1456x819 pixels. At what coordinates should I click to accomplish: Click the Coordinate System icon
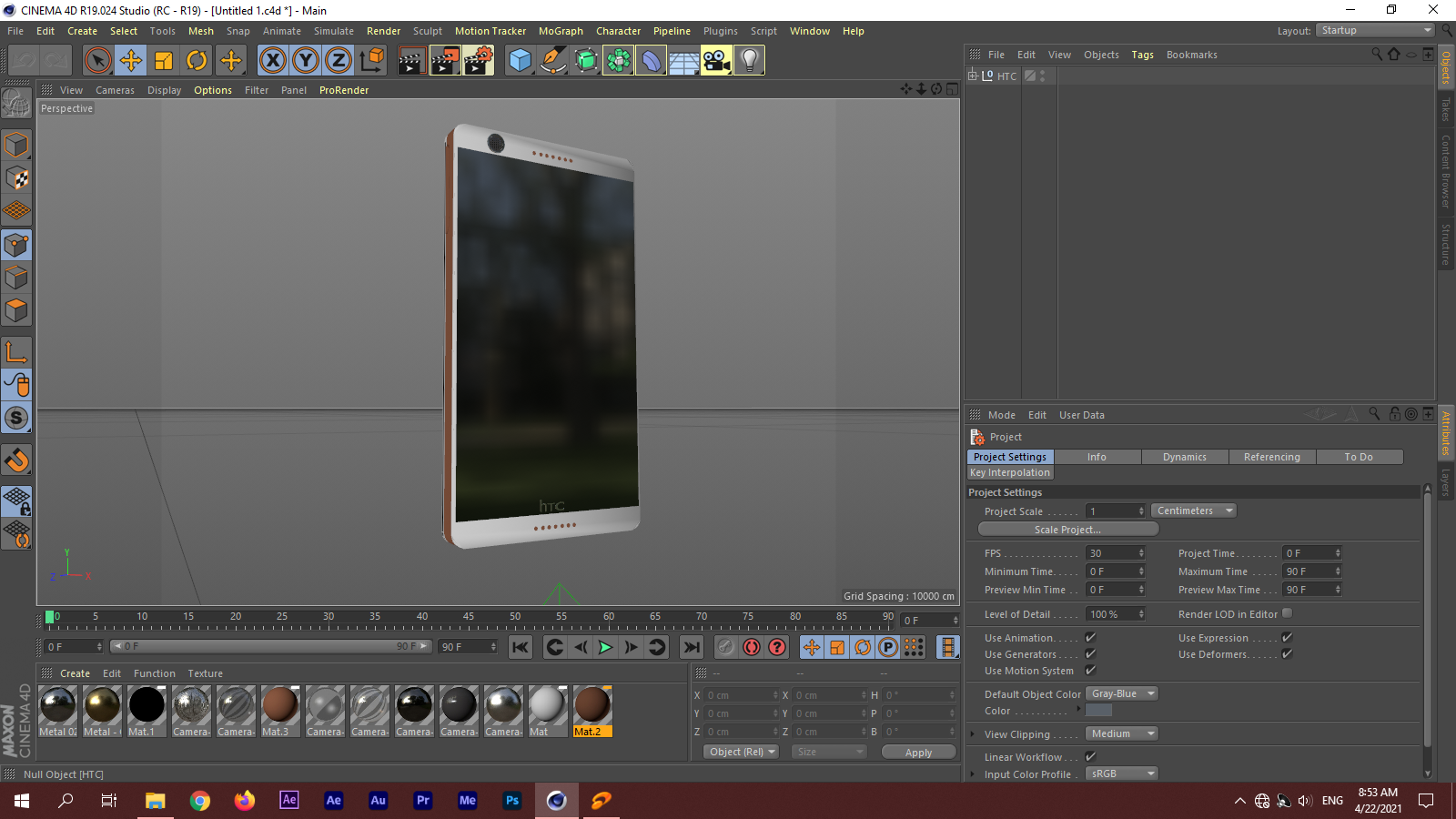(x=371, y=61)
